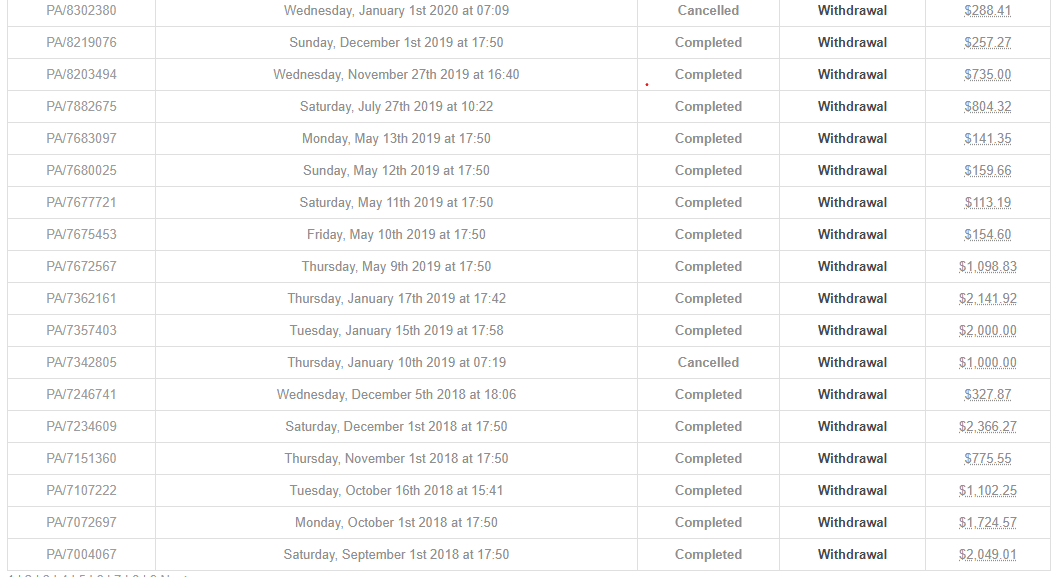Image resolution: width=1061 pixels, height=577 pixels.
Task: Click the $2,366.27 amount link
Action: (x=987, y=427)
